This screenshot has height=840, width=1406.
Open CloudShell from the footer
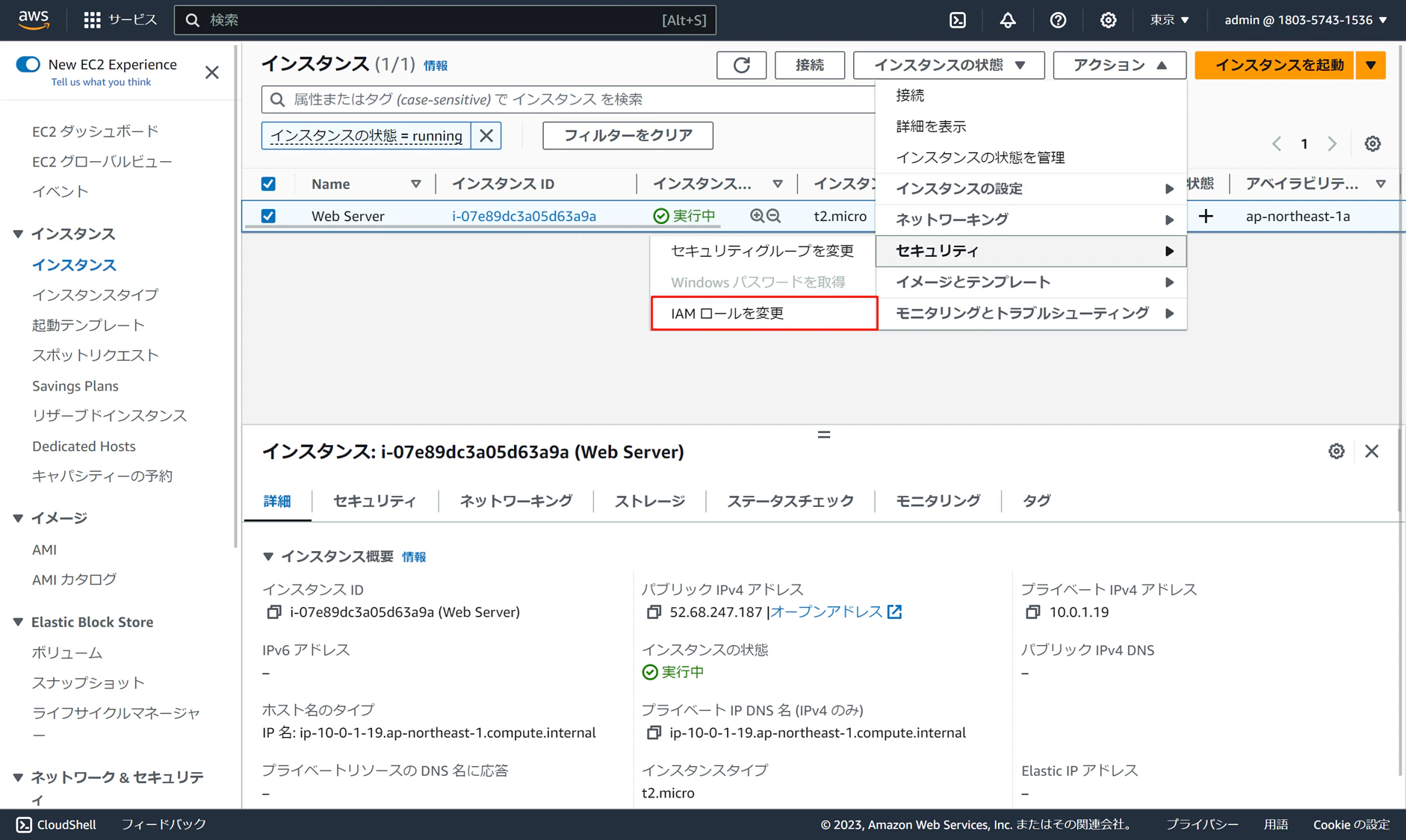tap(57, 824)
